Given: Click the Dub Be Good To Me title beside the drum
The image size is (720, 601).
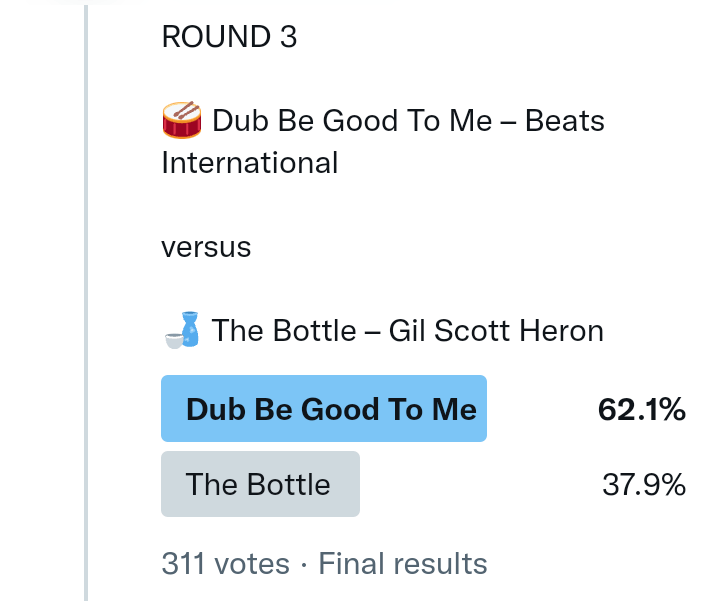Looking at the screenshot, I should [x=352, y=121].
